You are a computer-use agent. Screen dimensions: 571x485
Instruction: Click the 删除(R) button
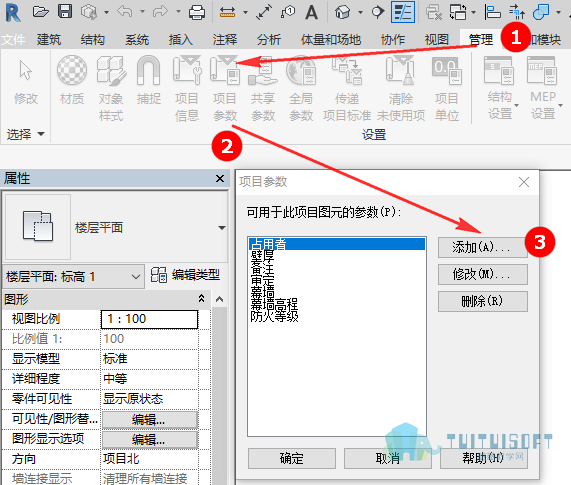tap(483, 301)
